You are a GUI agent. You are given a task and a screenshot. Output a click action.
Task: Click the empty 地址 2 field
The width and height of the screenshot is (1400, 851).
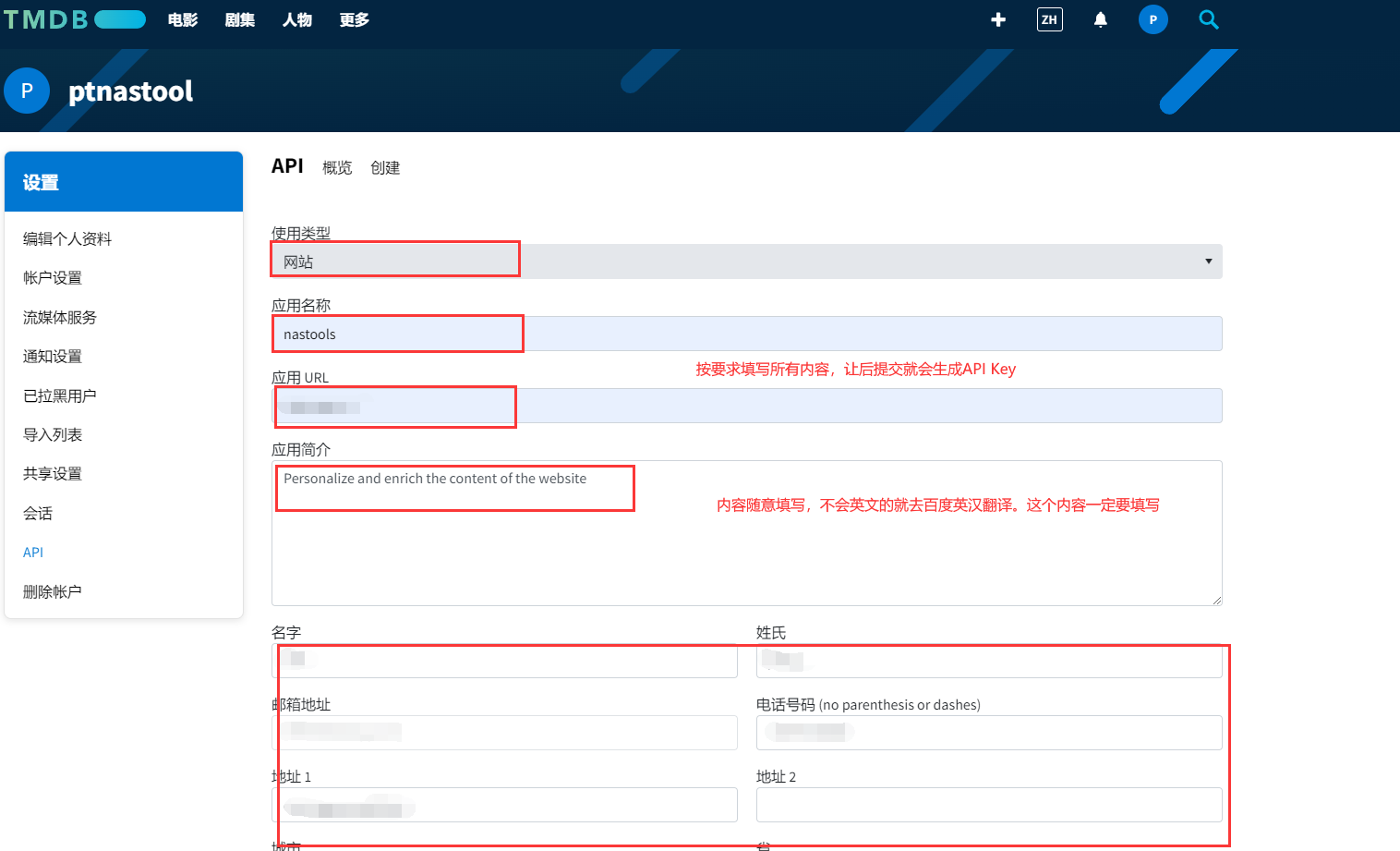(x=988, y=805)
